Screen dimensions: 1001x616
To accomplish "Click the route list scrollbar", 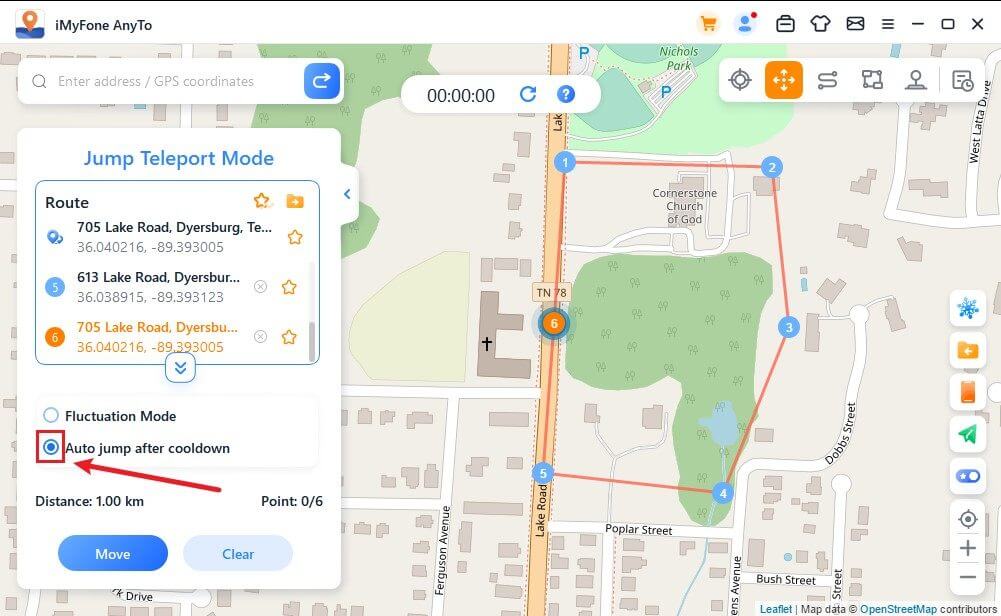I will coord(312,342).
